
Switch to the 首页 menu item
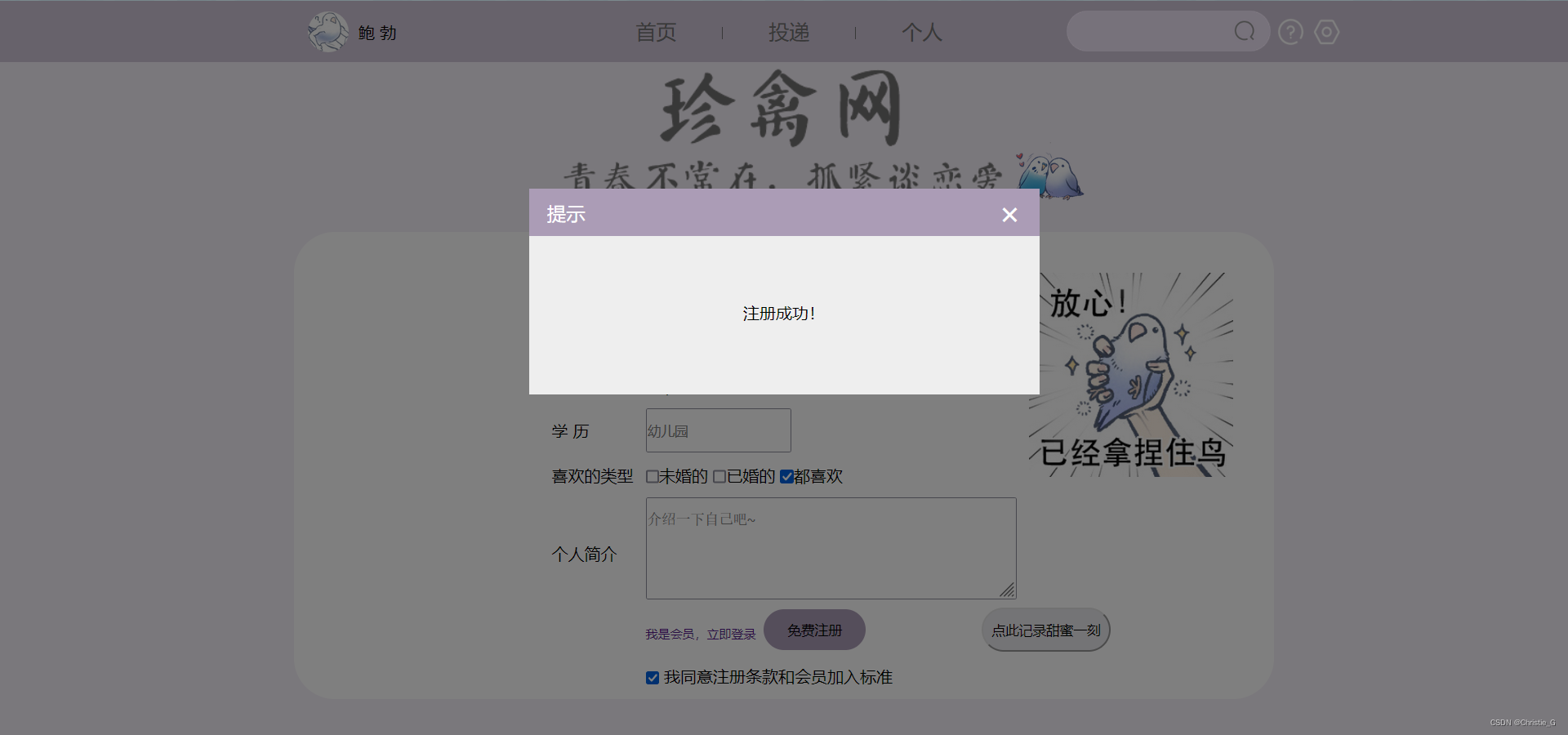(656, 32)
